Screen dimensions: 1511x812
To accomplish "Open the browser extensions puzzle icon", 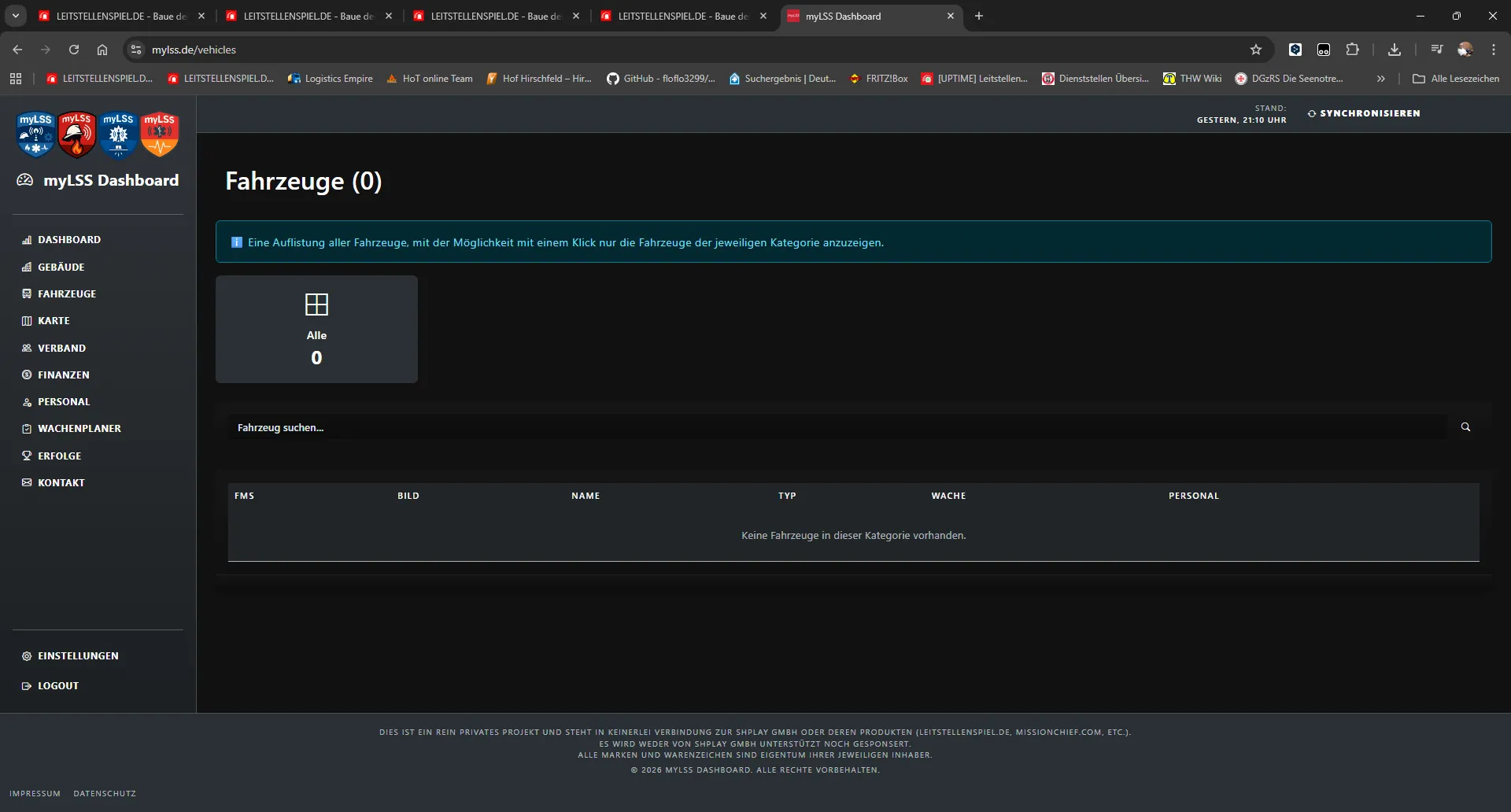I will tap(1352, 50).
